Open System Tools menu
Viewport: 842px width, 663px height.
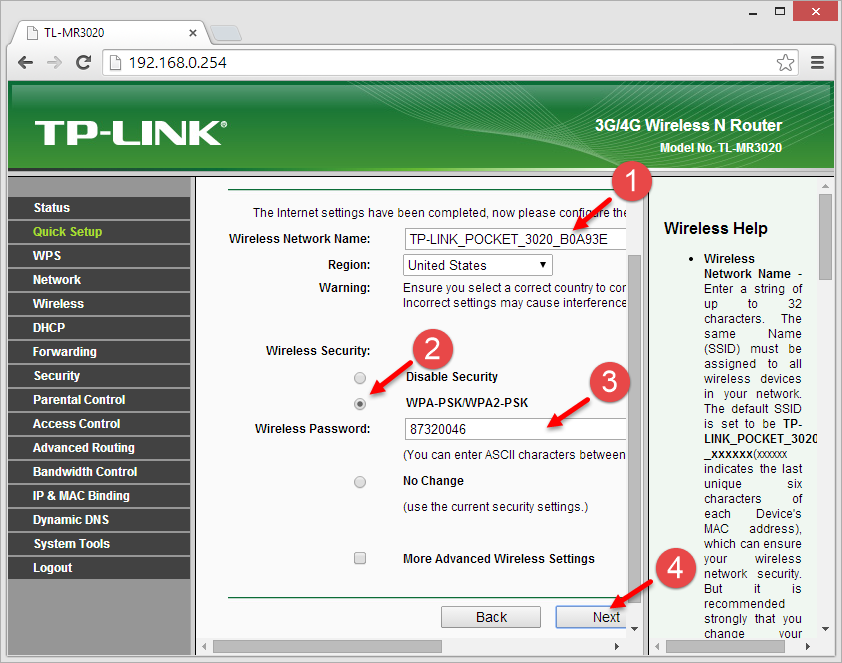coord(99,544)
